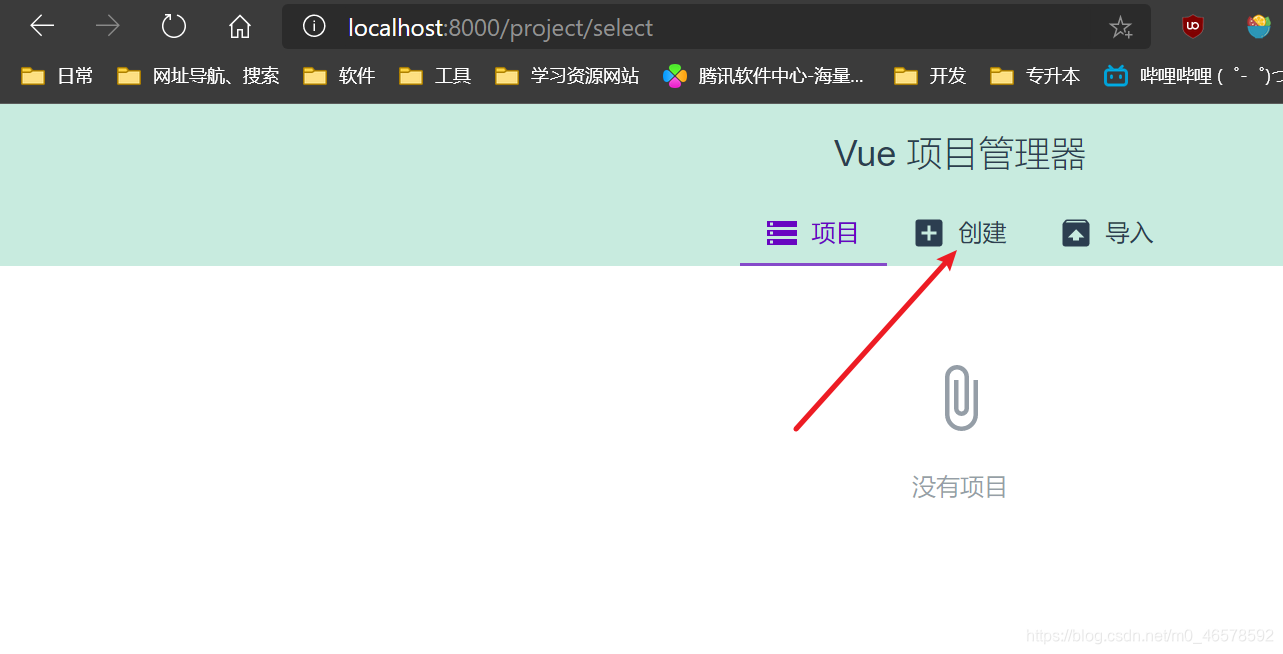Image resolution: width=1283 pixels, height=654 pixels.
Task: Click the site info icon in address bar
Action: coord(313,28)
